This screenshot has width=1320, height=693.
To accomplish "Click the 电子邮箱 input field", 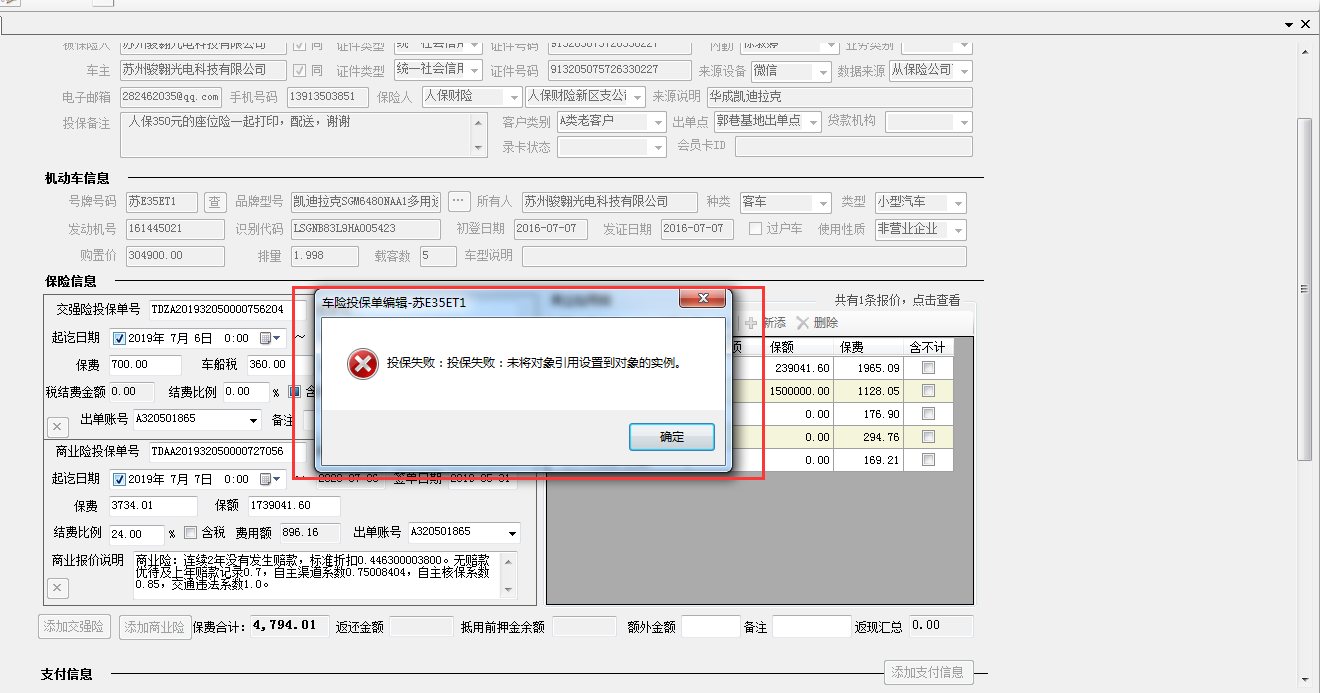I will 170,97.
